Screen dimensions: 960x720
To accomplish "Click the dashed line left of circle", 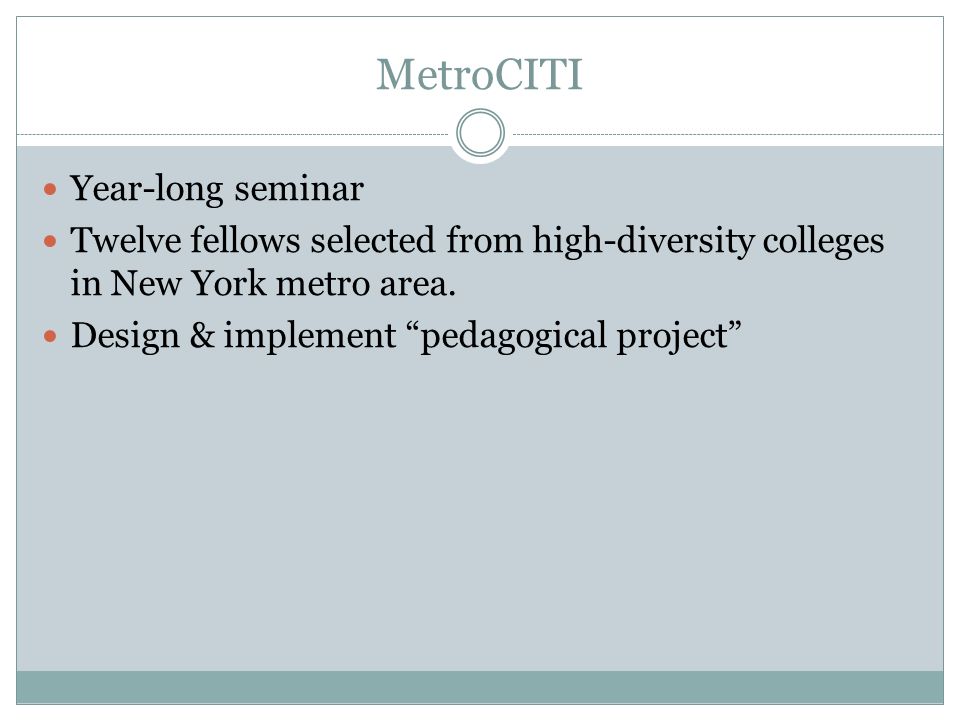I will point(233,134).
